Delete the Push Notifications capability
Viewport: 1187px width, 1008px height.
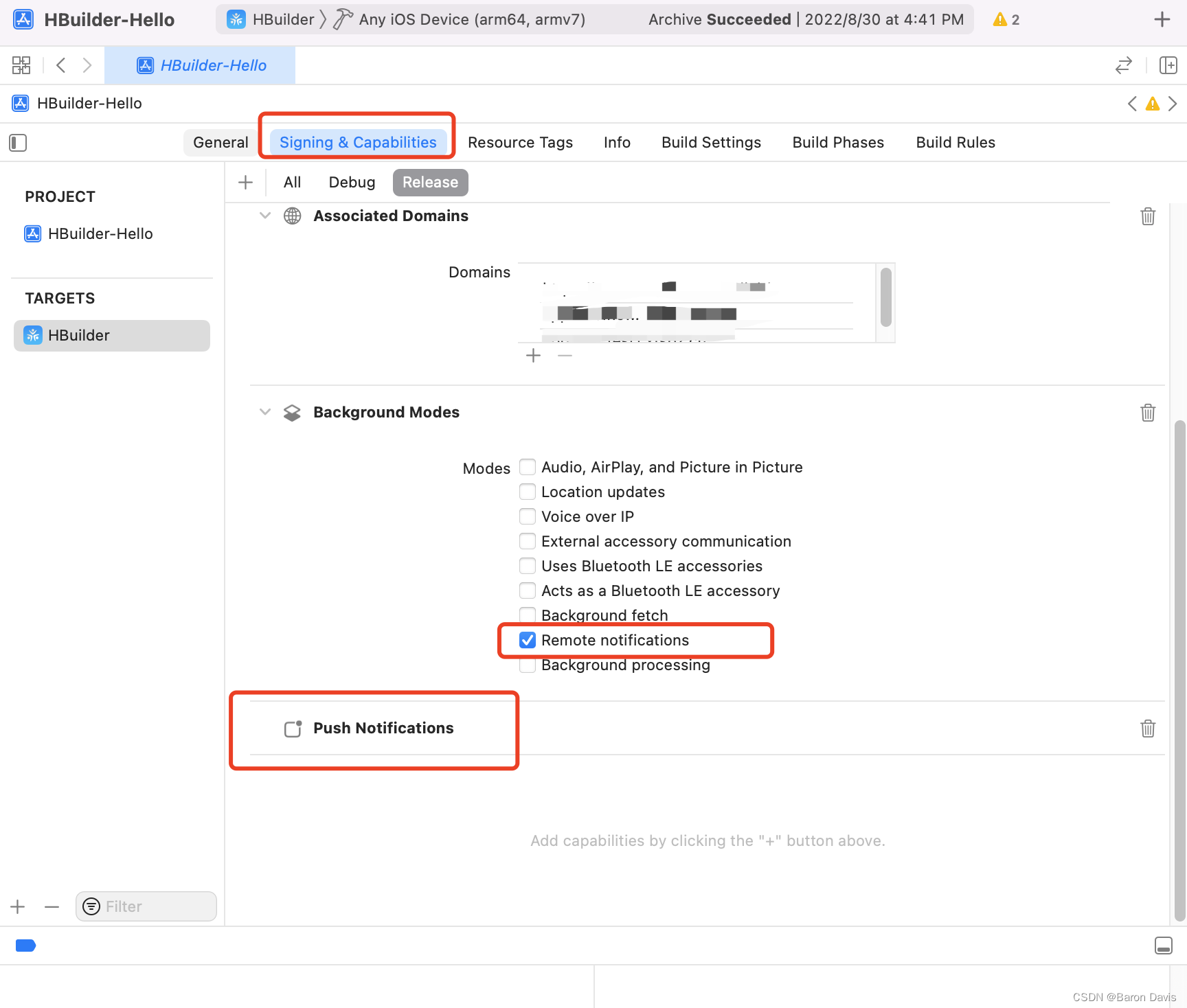[1148, 729]
